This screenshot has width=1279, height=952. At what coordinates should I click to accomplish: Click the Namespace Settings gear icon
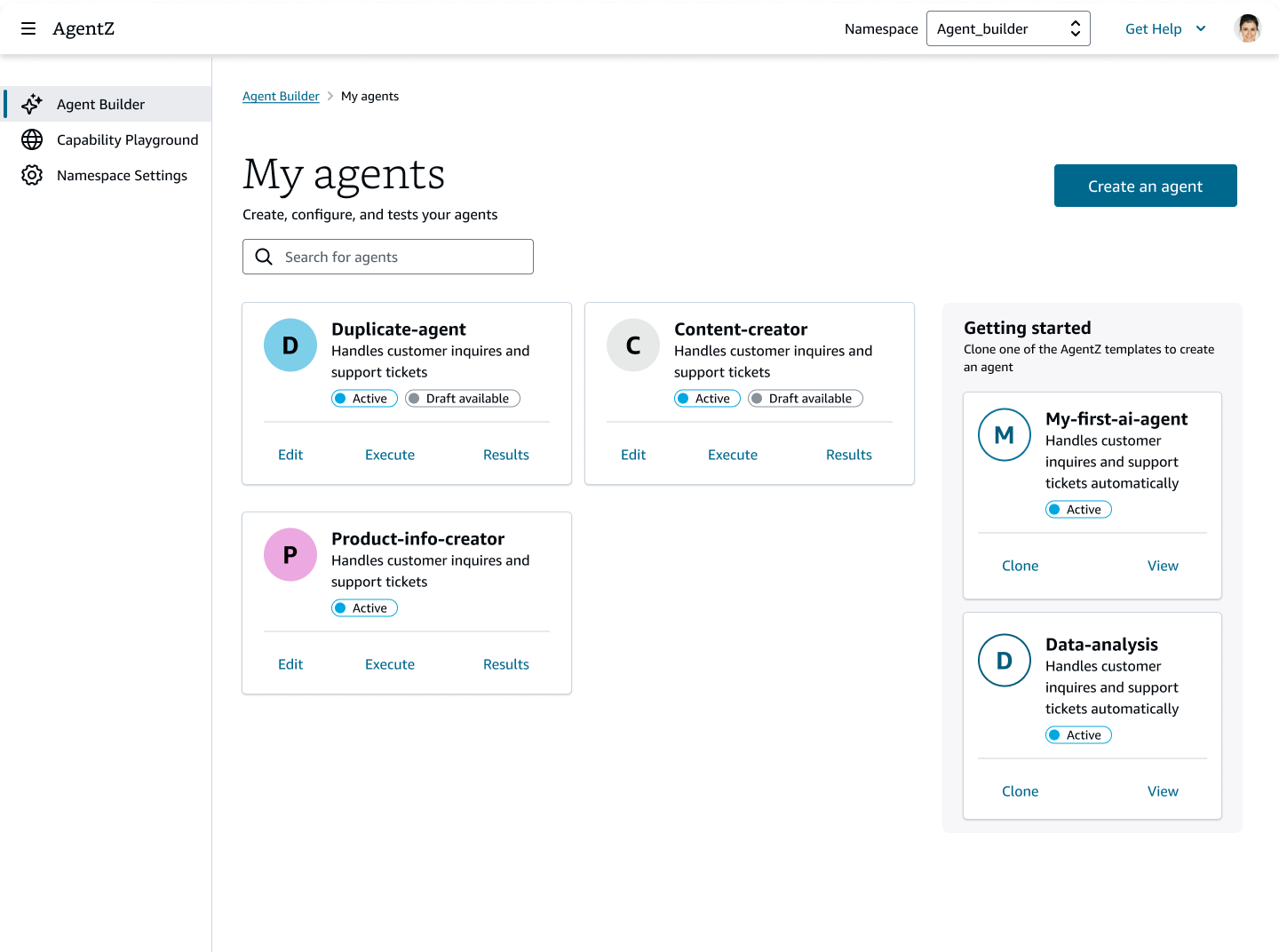tap(32, 175)
